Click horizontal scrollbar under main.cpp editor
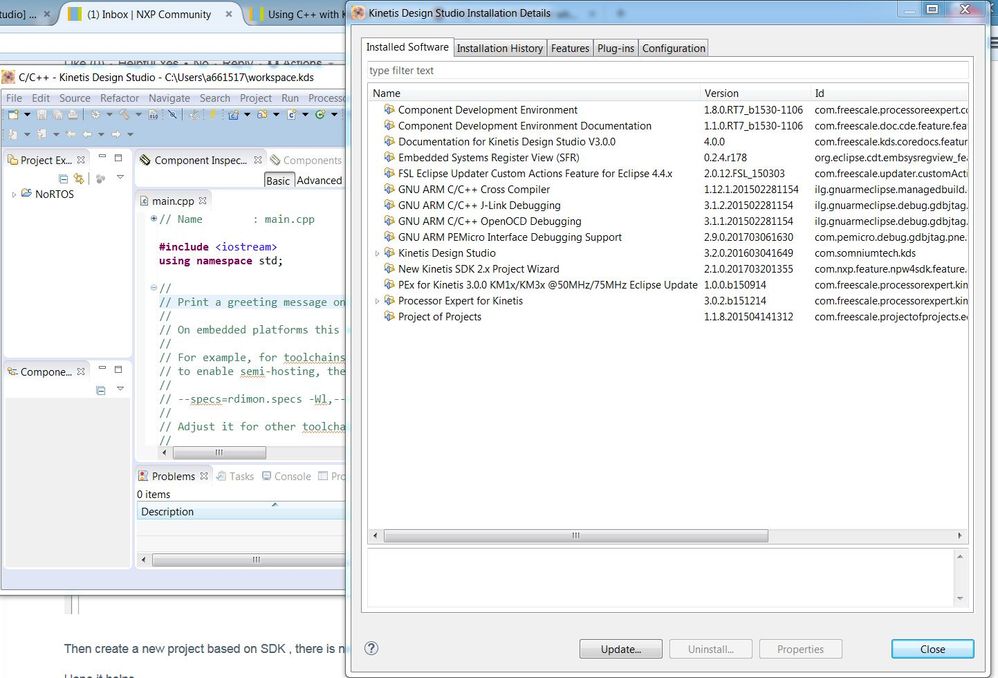 [219, 453]
